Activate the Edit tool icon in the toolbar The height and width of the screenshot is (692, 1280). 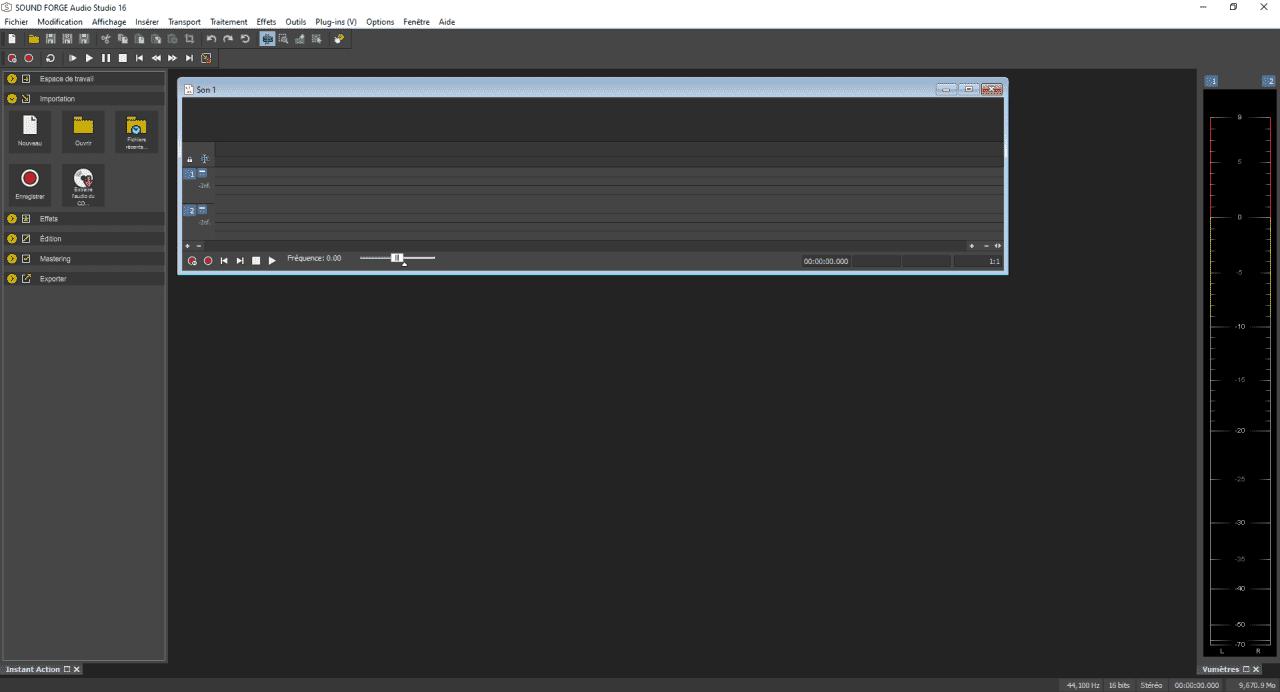[x=268, y=38]
